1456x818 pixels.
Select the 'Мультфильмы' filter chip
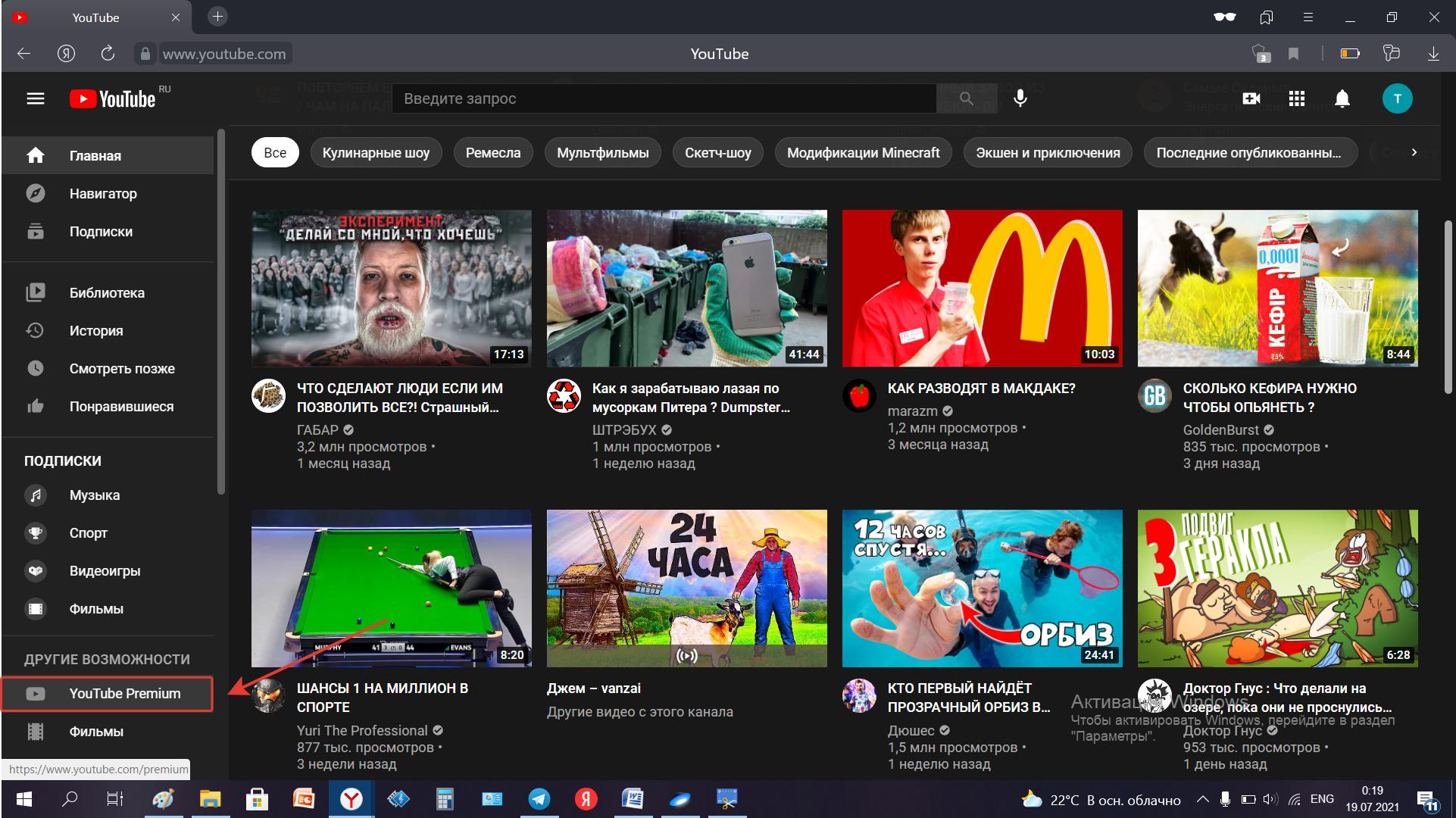[x=602, y=153]
